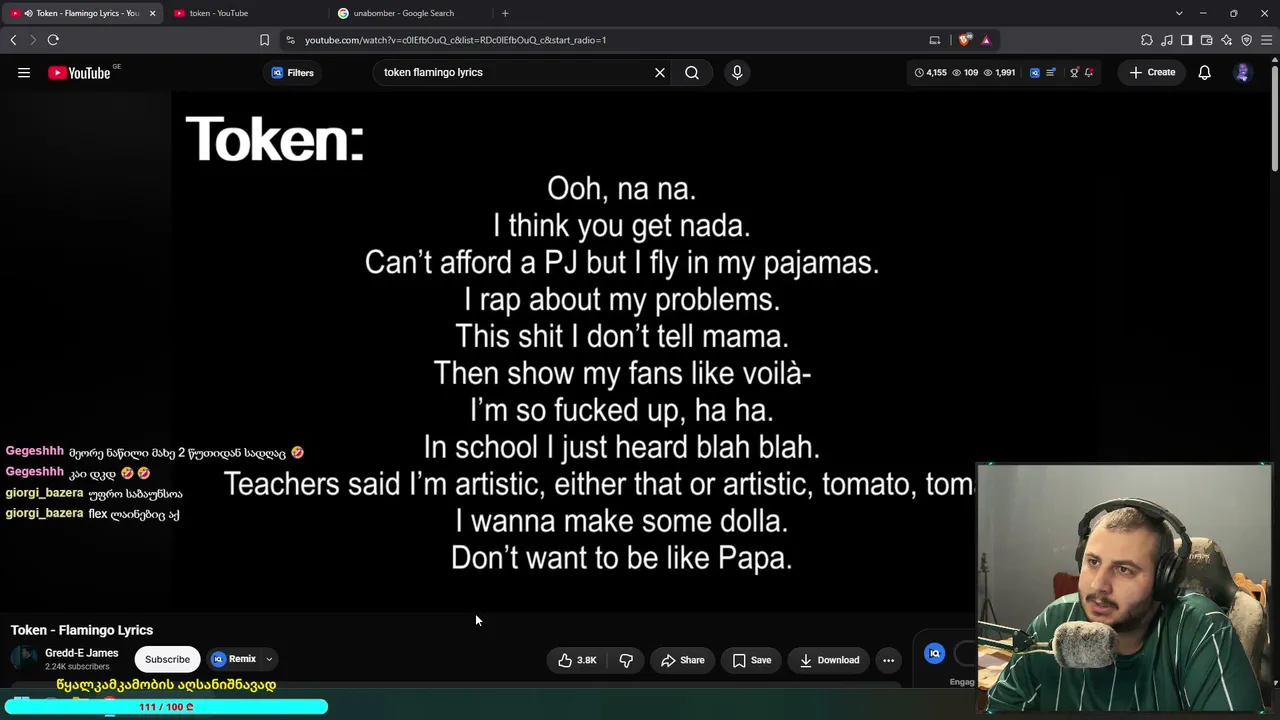1280x720 pixels.
Task: Dislike the video
Action: coord(626,660)
